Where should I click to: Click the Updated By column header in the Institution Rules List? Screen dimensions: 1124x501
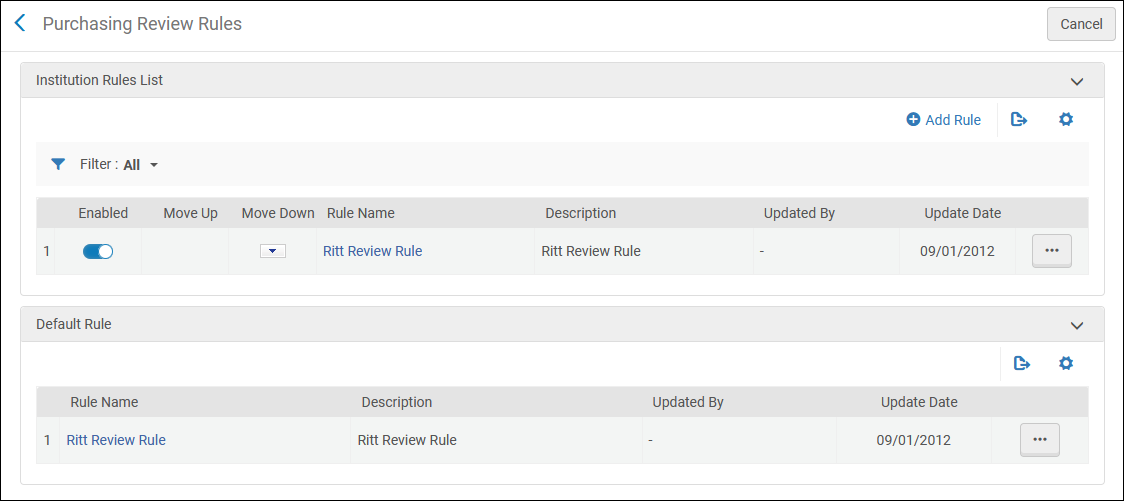tap(799, 213)
